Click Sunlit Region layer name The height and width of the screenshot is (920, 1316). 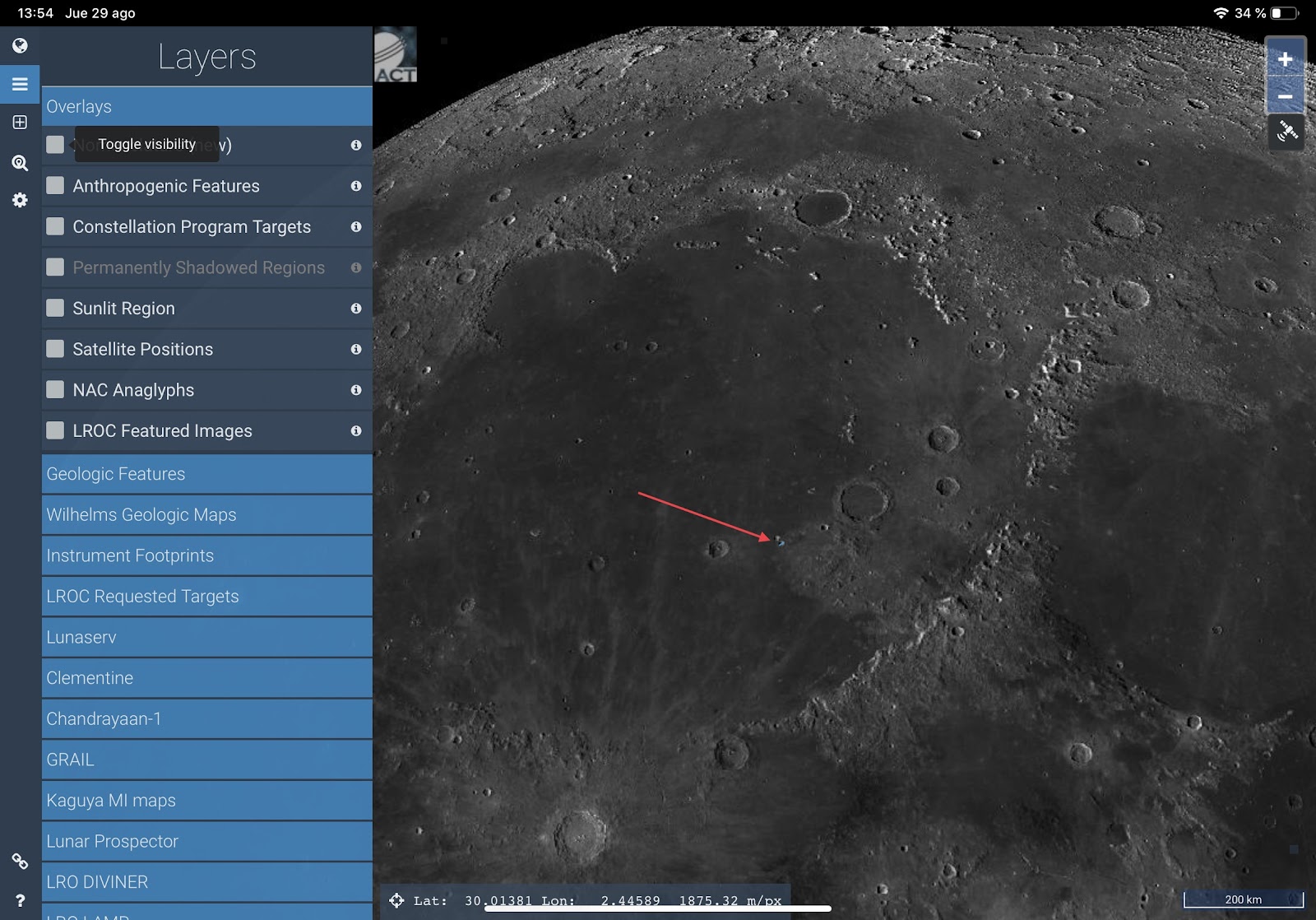point(123,308)
